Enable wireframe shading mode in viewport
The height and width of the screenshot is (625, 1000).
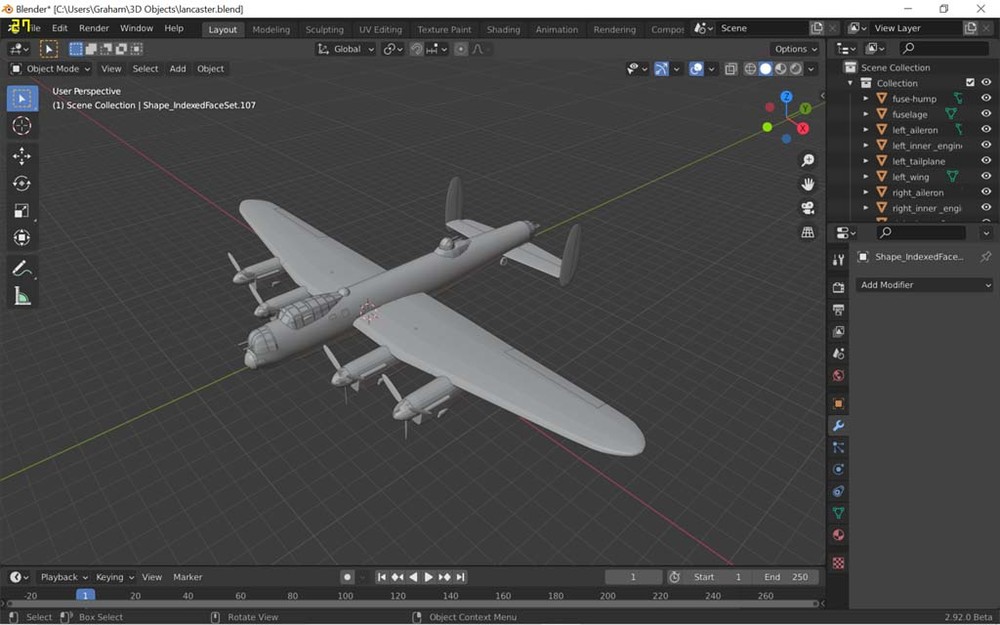coord(749,69)
